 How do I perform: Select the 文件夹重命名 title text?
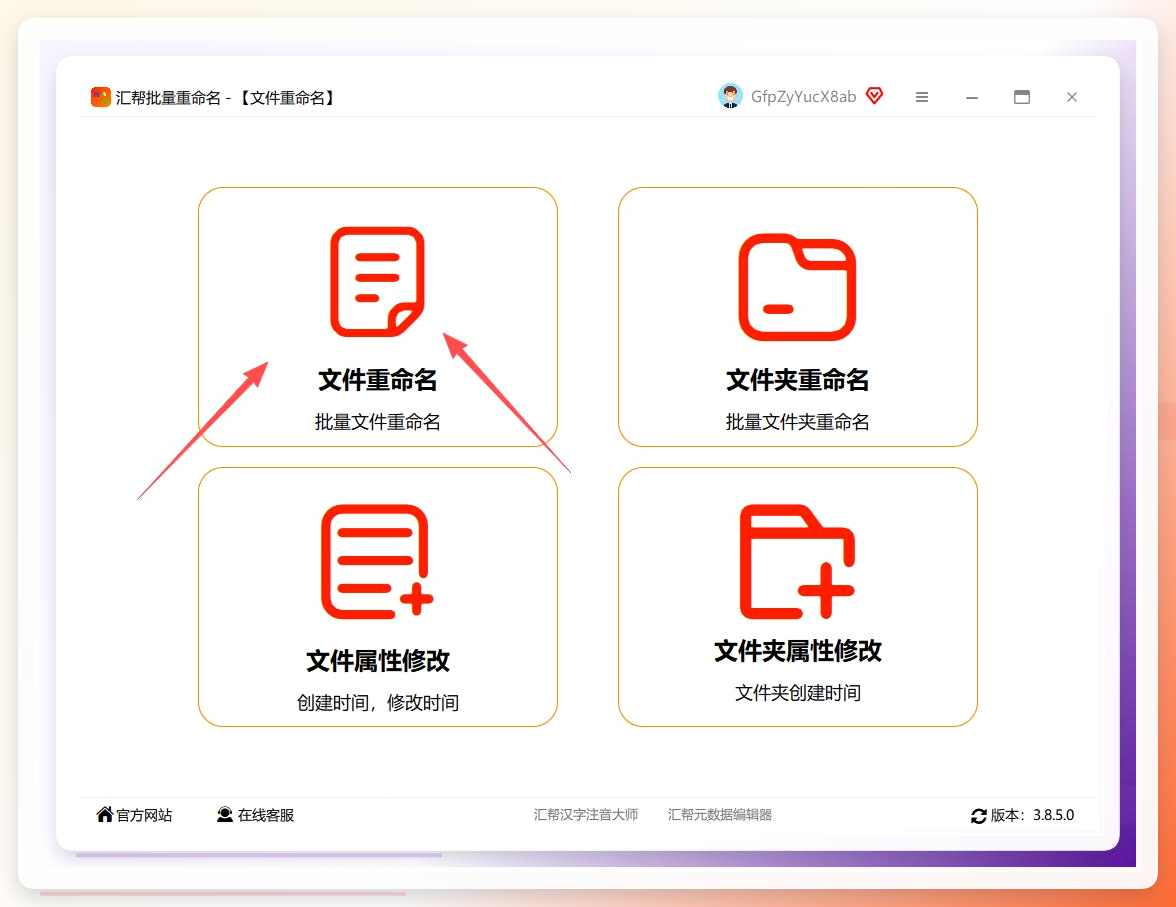797,380
